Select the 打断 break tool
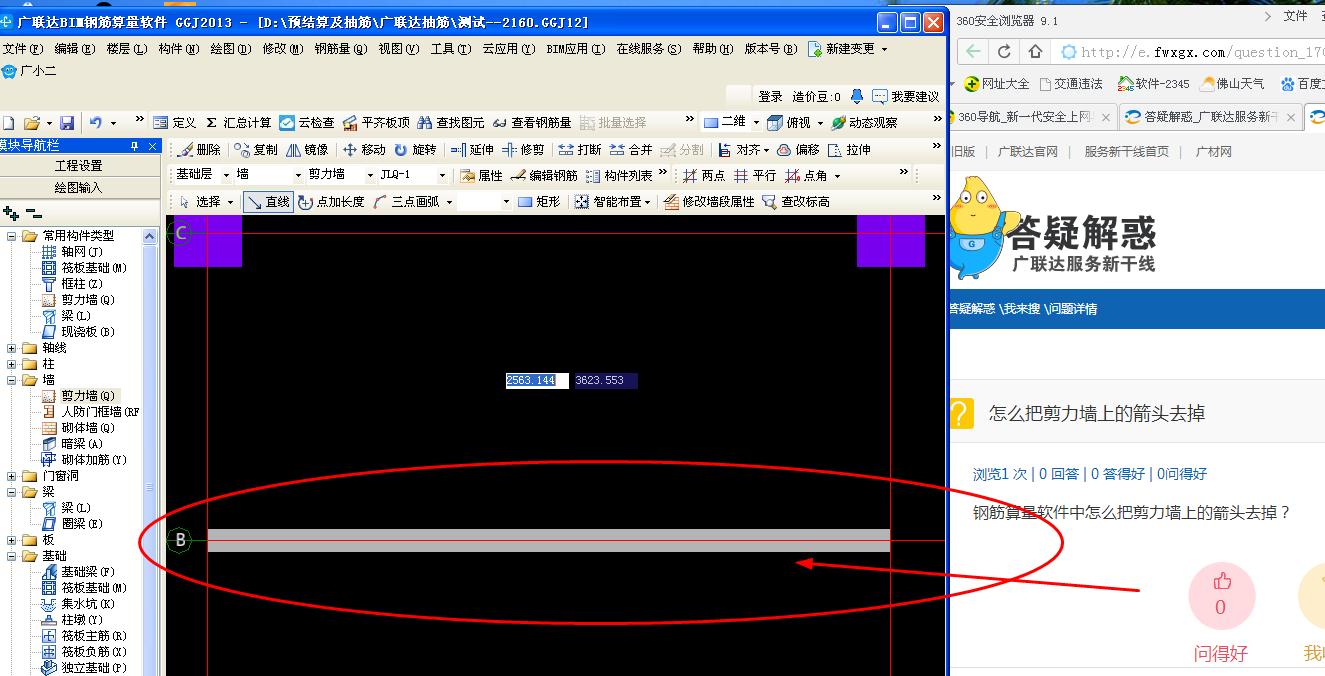 pos(580,150)
